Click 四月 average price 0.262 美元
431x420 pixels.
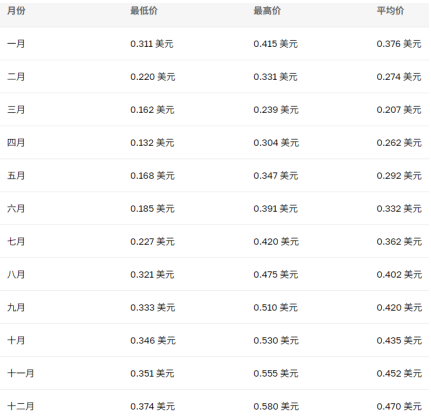[x=399, y=143]
